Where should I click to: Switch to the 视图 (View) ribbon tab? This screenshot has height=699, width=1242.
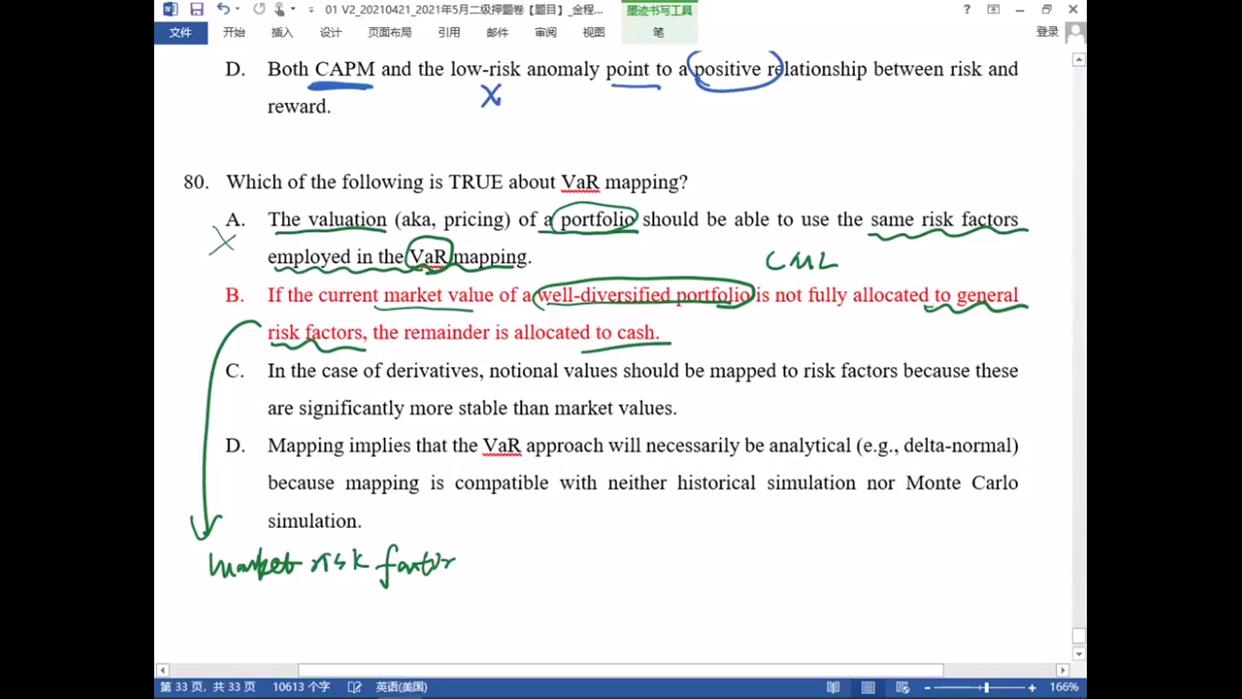[593, 32]
